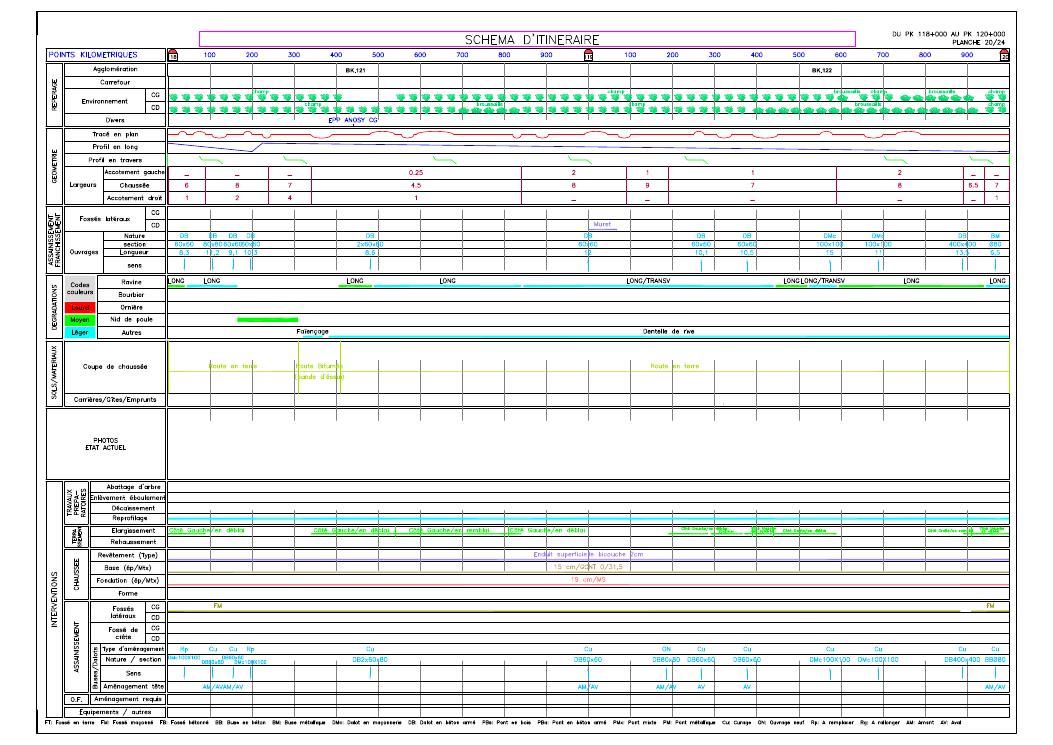Screen dimensions: 1053x745
Task: Click the green Moyen color code swatch
Action: coord(79,320)
